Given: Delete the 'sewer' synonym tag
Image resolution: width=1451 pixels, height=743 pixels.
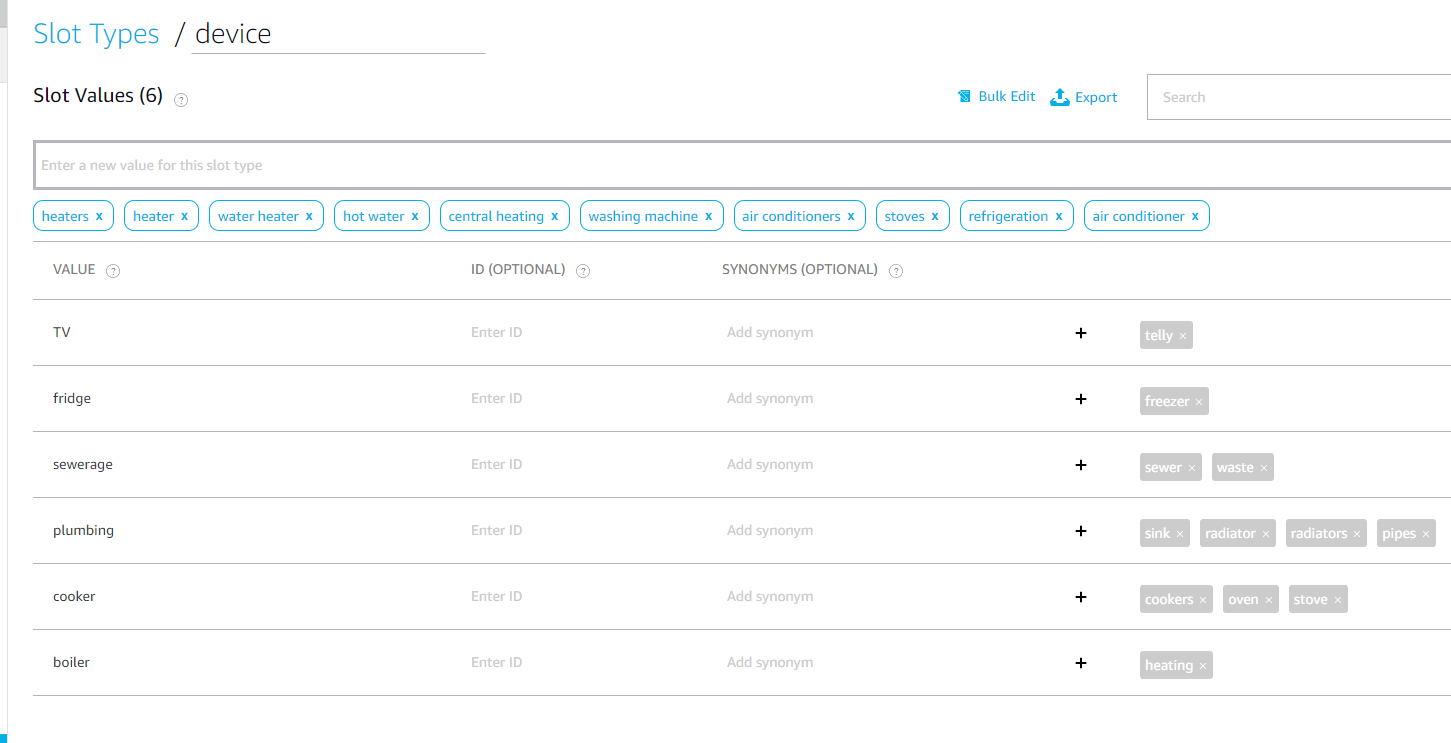Looking at the screenshot, I should [1192, 468].
